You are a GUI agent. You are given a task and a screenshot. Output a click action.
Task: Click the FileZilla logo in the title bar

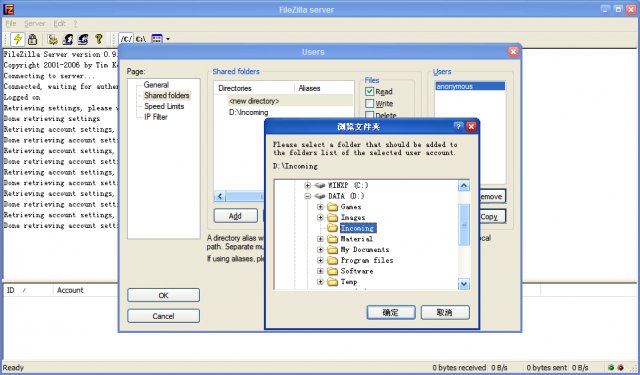pyautogui.click(x=8, y=9)
